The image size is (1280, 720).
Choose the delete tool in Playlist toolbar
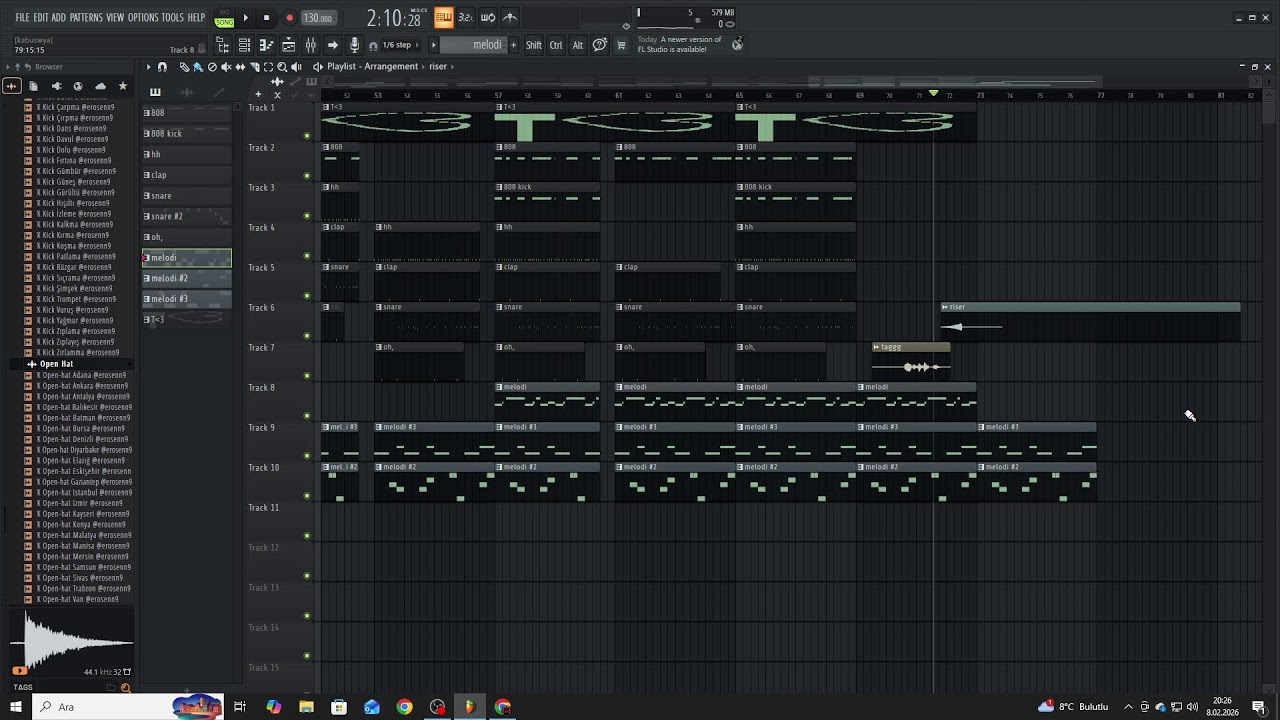(212, 67)
